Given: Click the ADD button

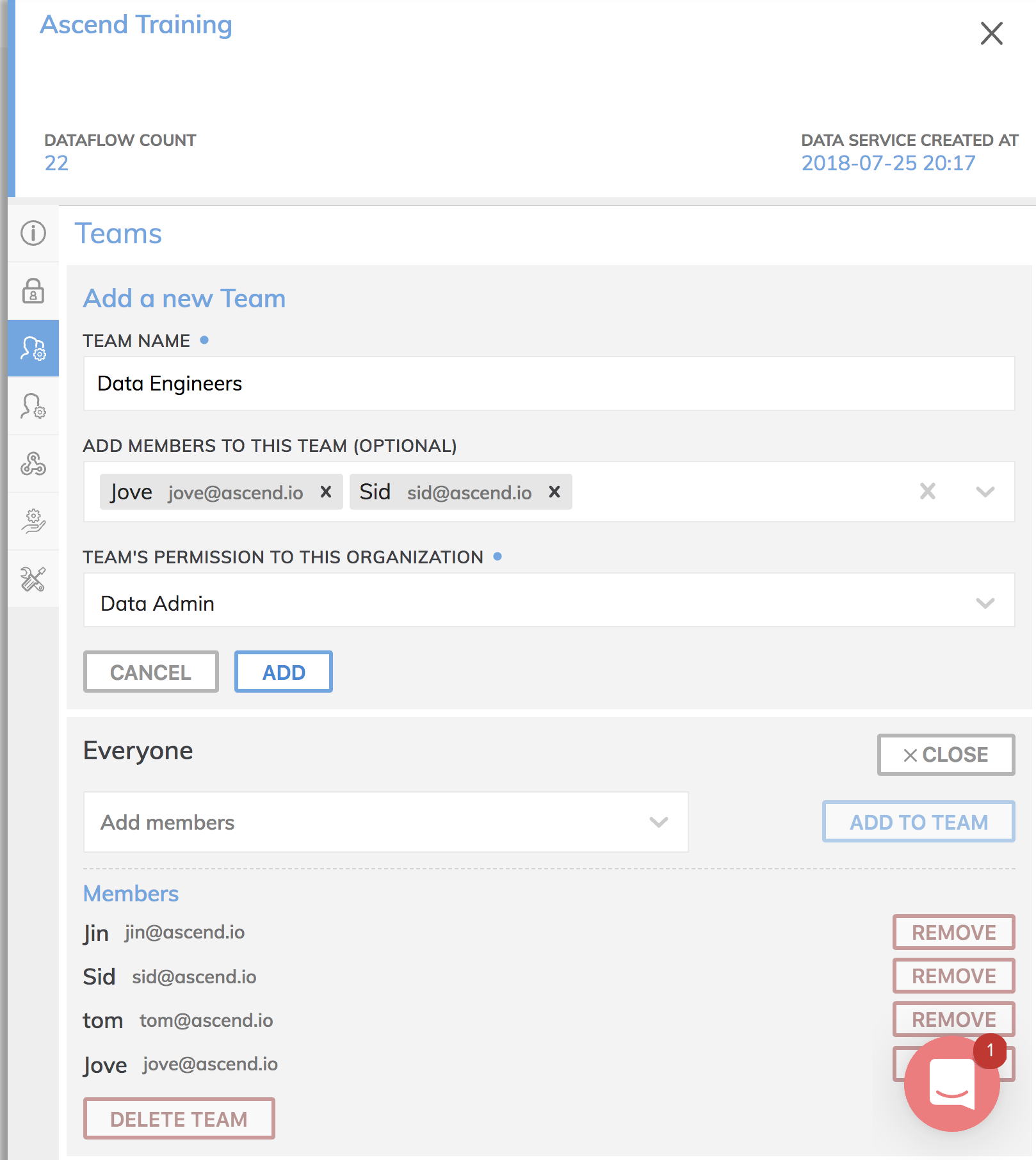Looking at the screenshot, I should 284,672.
